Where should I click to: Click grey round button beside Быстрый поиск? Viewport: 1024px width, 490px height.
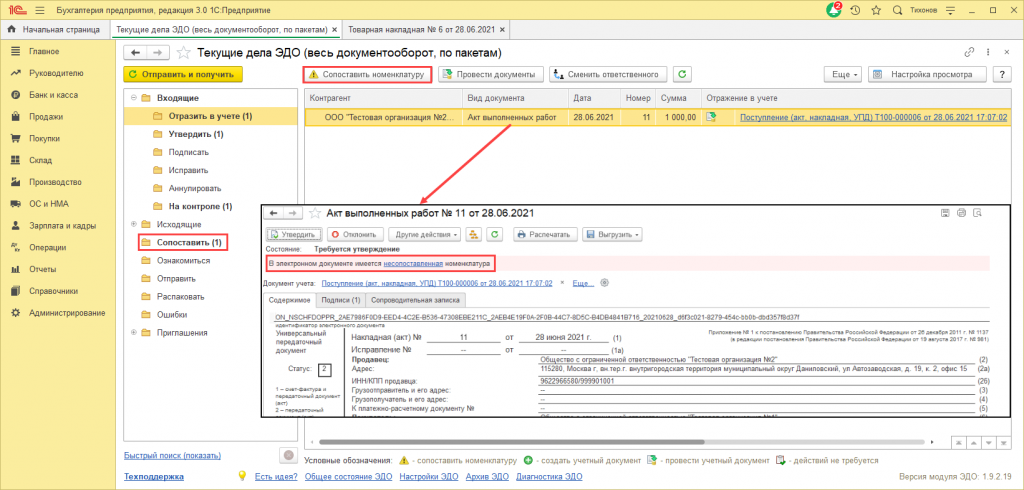(x=289, y=455)
